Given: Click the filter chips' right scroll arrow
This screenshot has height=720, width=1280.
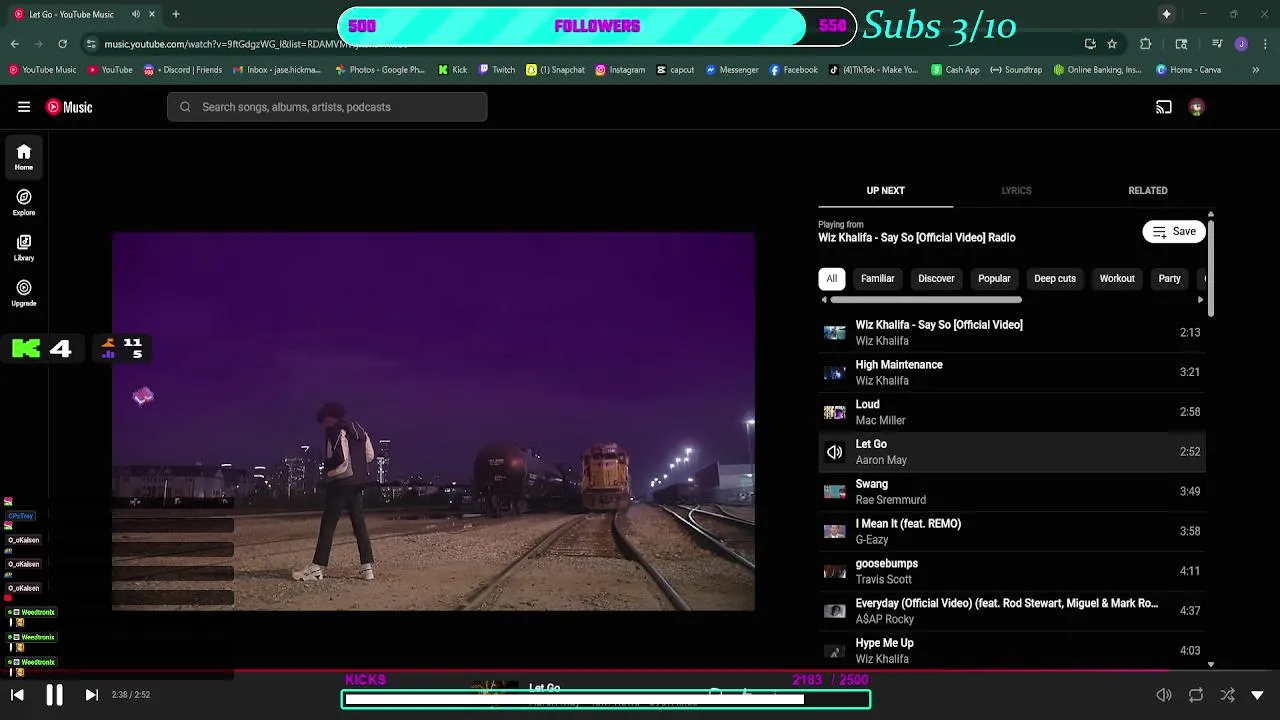Looking at the screenshot, I should pos(1200,299).
